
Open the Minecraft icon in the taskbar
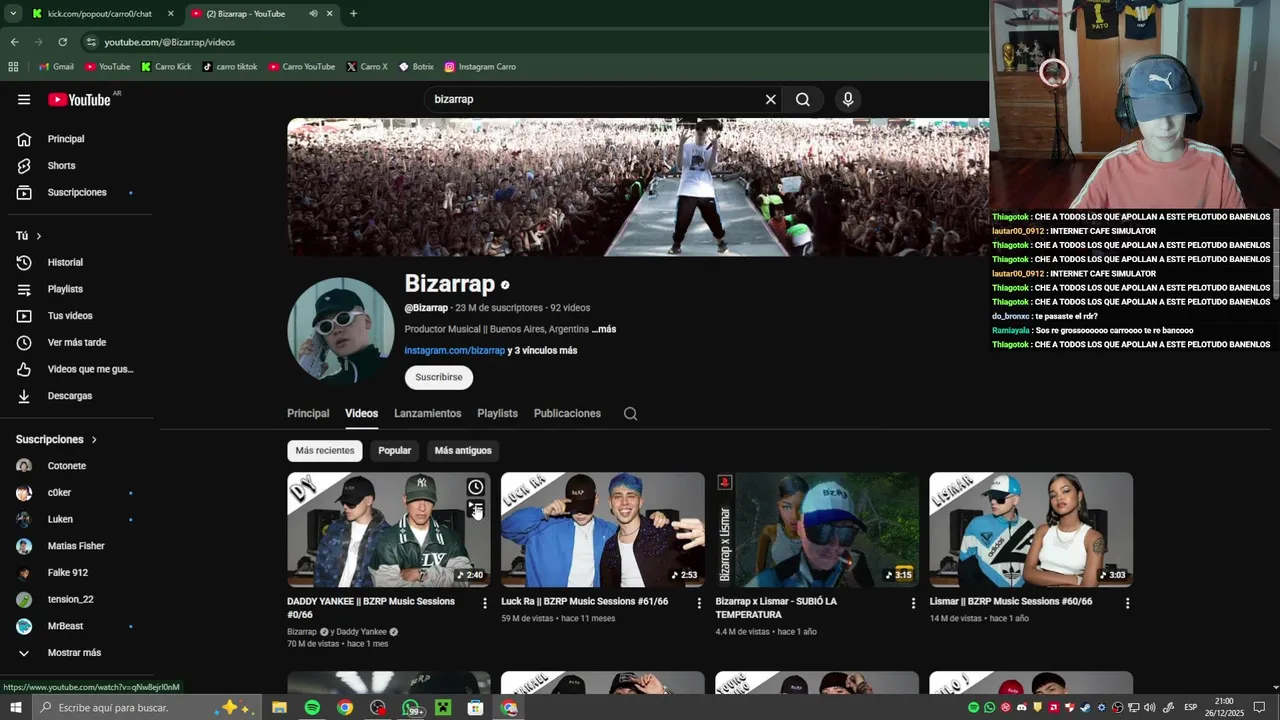tap(443, 707)
